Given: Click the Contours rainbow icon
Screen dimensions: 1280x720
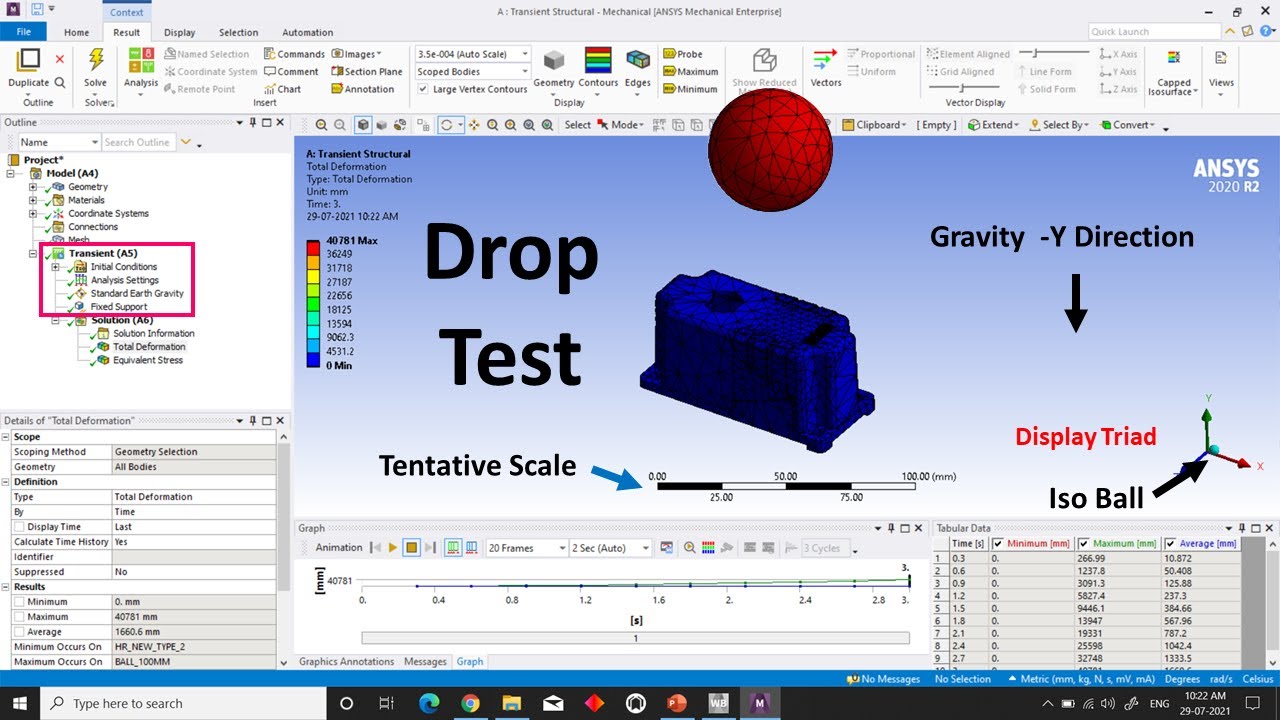Looking at the screenshot, I should (x=598, y=60).
